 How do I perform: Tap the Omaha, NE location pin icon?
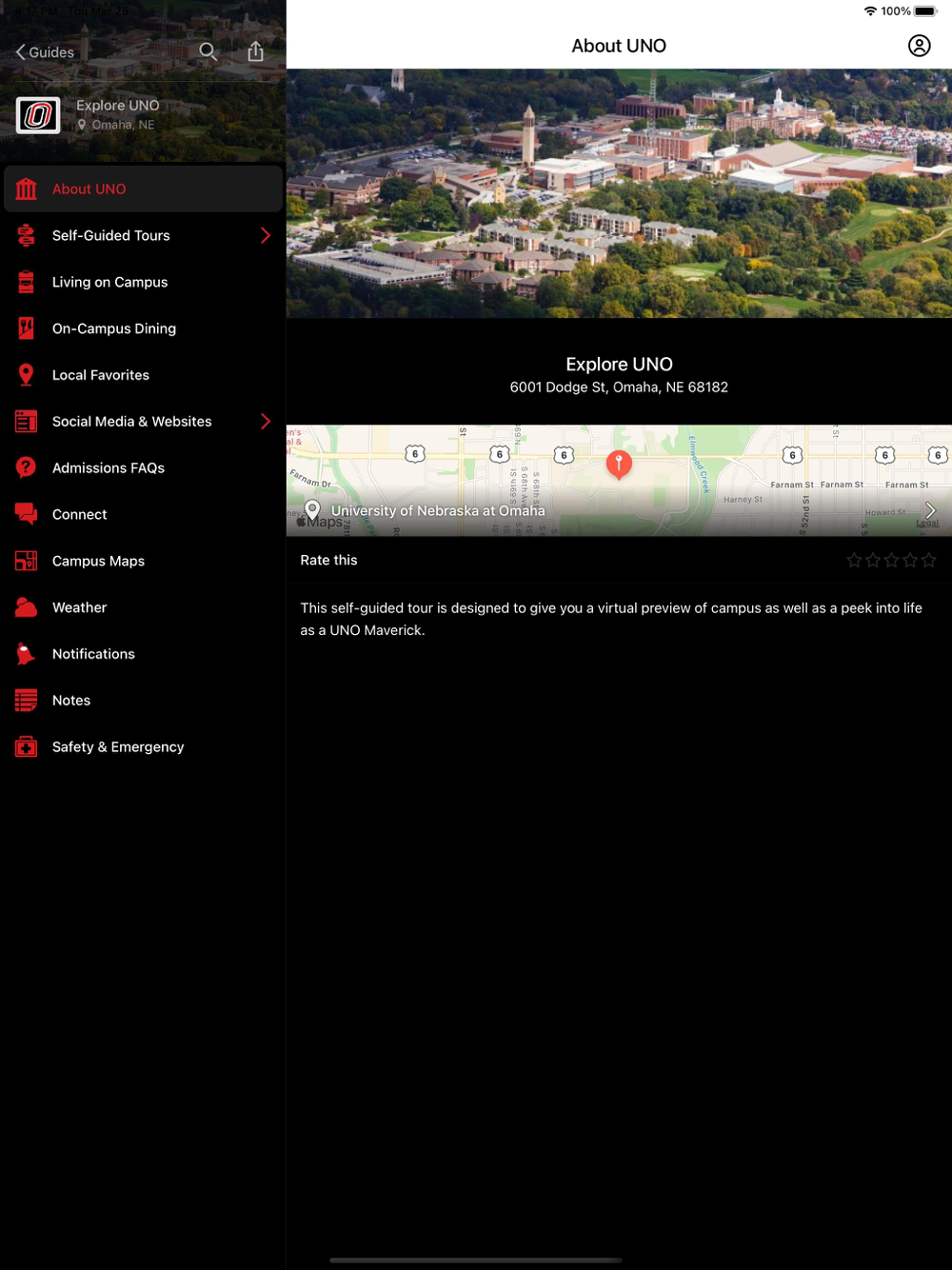click(82, 125)
